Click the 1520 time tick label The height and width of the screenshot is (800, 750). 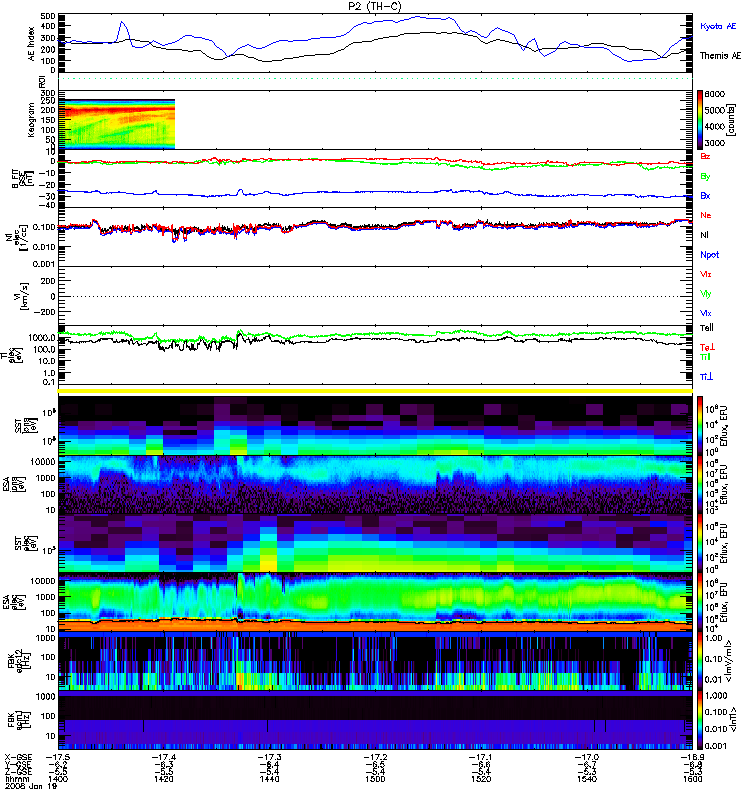click(481, 779)
